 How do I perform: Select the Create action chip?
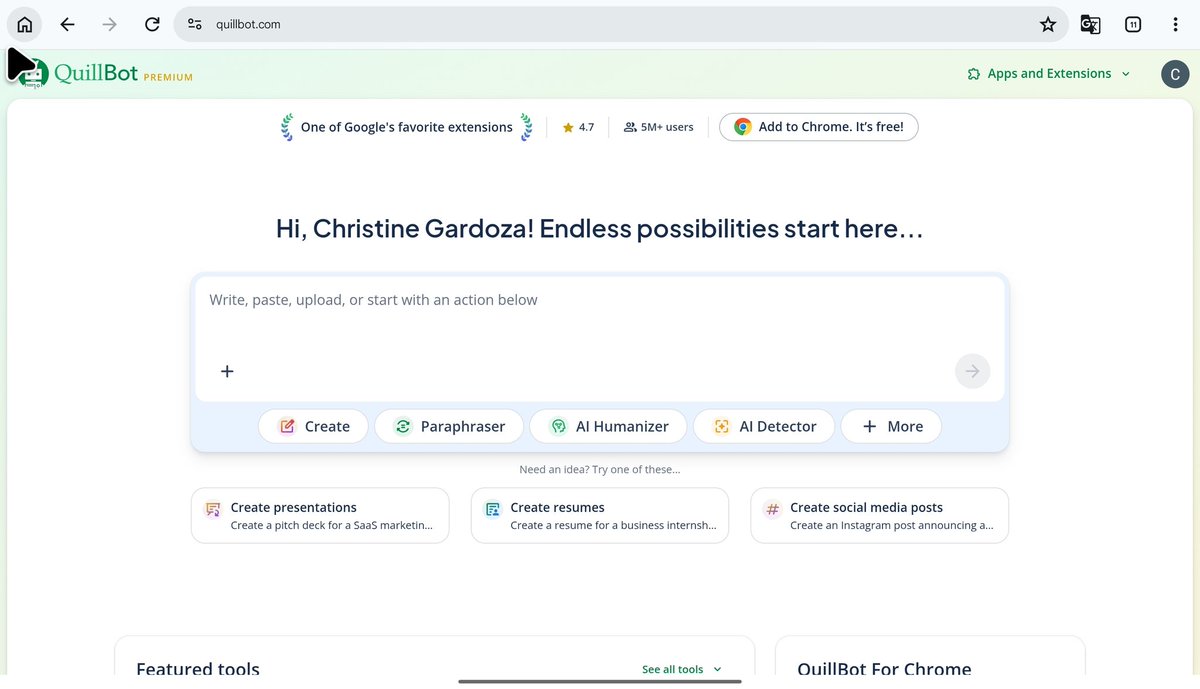[x=313, y=426]
